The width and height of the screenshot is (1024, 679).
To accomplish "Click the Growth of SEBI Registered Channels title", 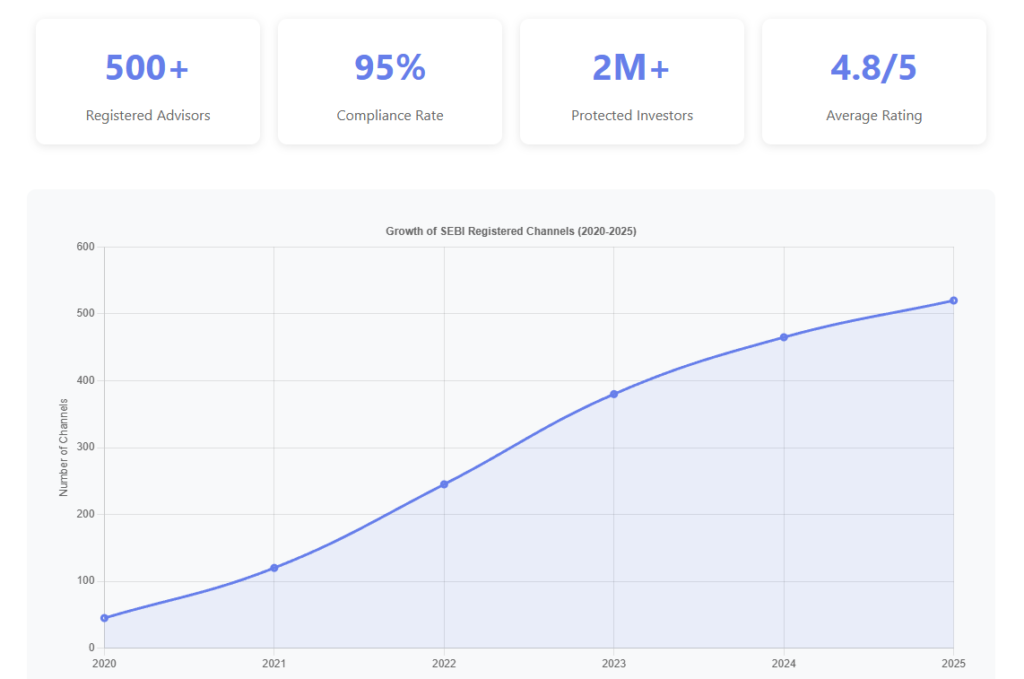I will coord(511,231).
